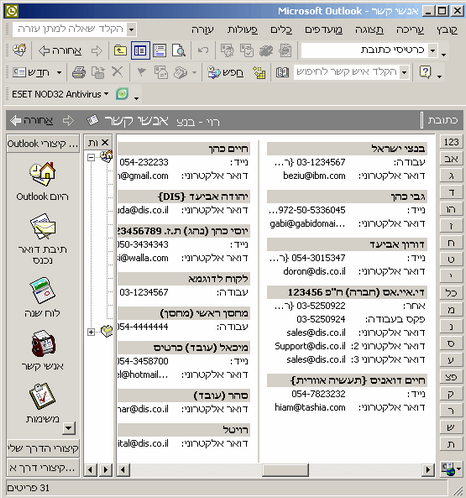This screenshot has width=466, height=498.
Task: Open the Ask a Question dropdown arrow
Action: [x=132, y=29]
